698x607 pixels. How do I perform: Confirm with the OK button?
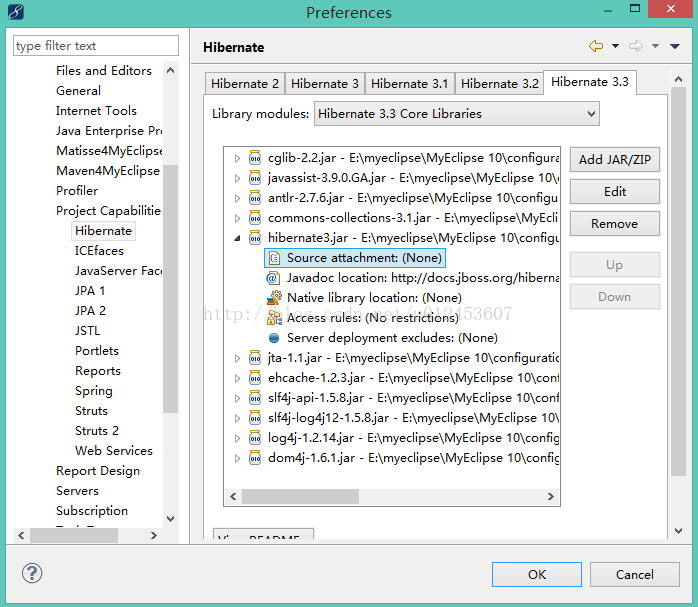click(537, 575)
